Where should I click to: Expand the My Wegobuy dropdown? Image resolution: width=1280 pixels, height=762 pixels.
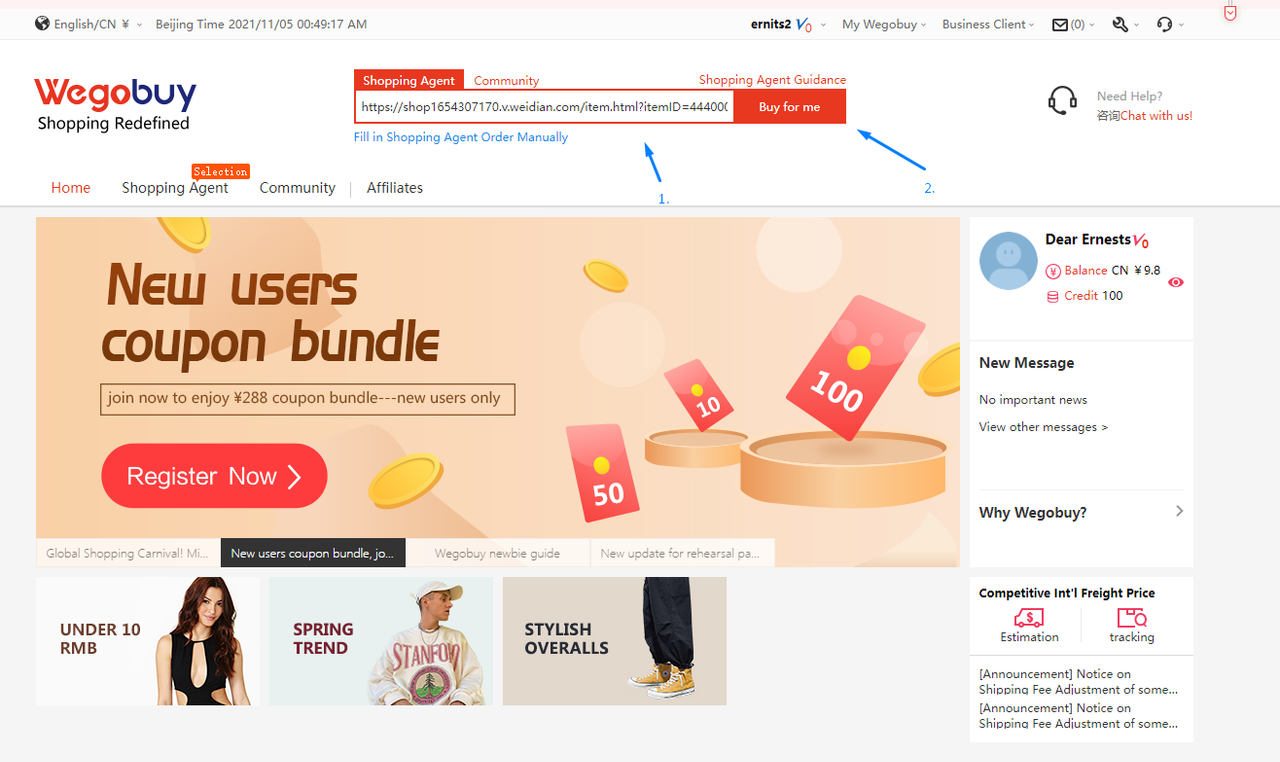pyautogui.click(x=884, y=24)
